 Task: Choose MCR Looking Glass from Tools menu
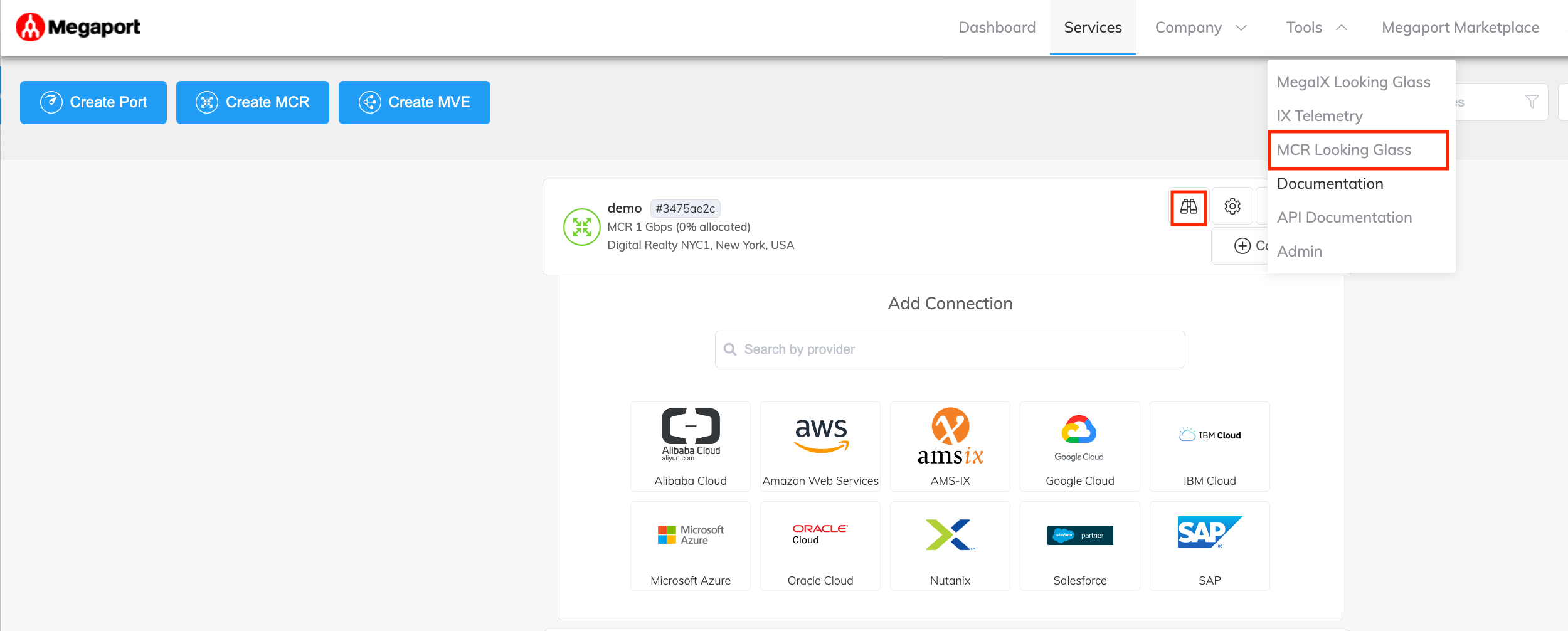click(1344, 150)
